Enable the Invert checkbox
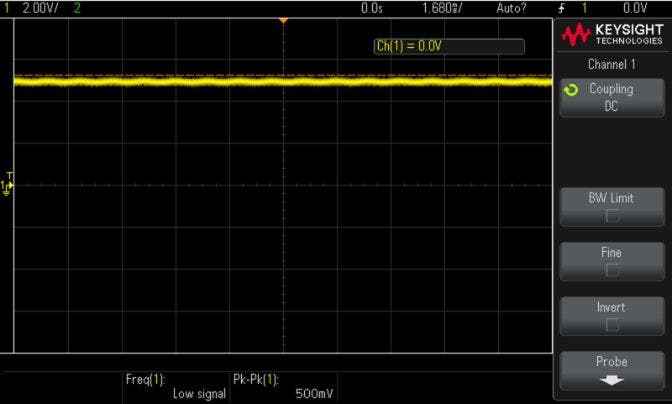This screenshot has width=672, height=404. tap(611, 324)
